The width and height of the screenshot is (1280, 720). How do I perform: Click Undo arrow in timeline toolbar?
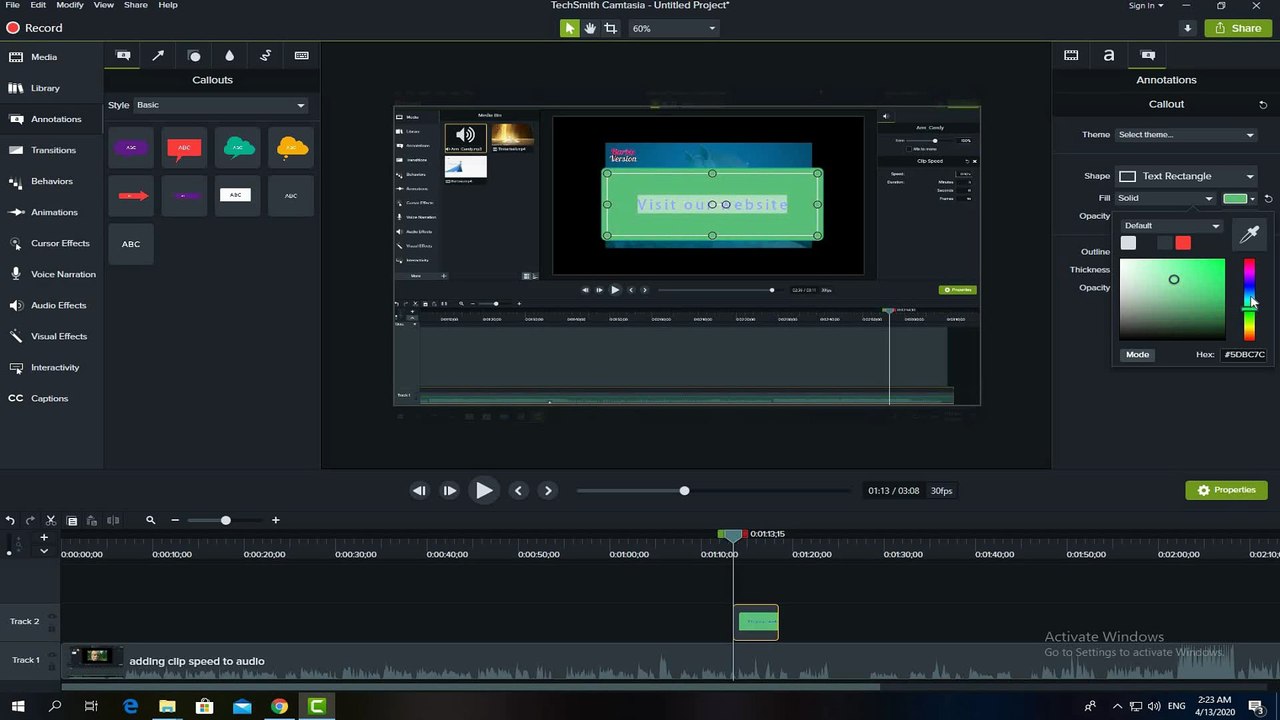pos(10,520)
